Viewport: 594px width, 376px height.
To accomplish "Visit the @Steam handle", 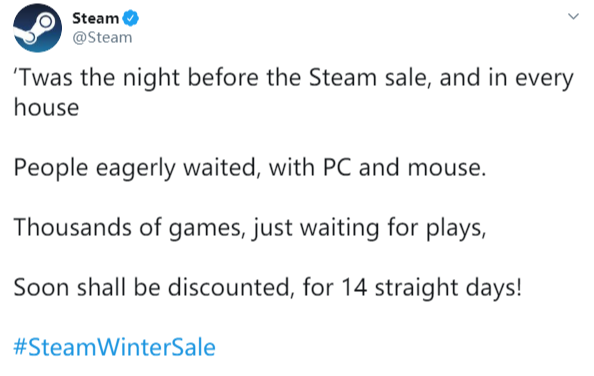I will coord(102,37).
